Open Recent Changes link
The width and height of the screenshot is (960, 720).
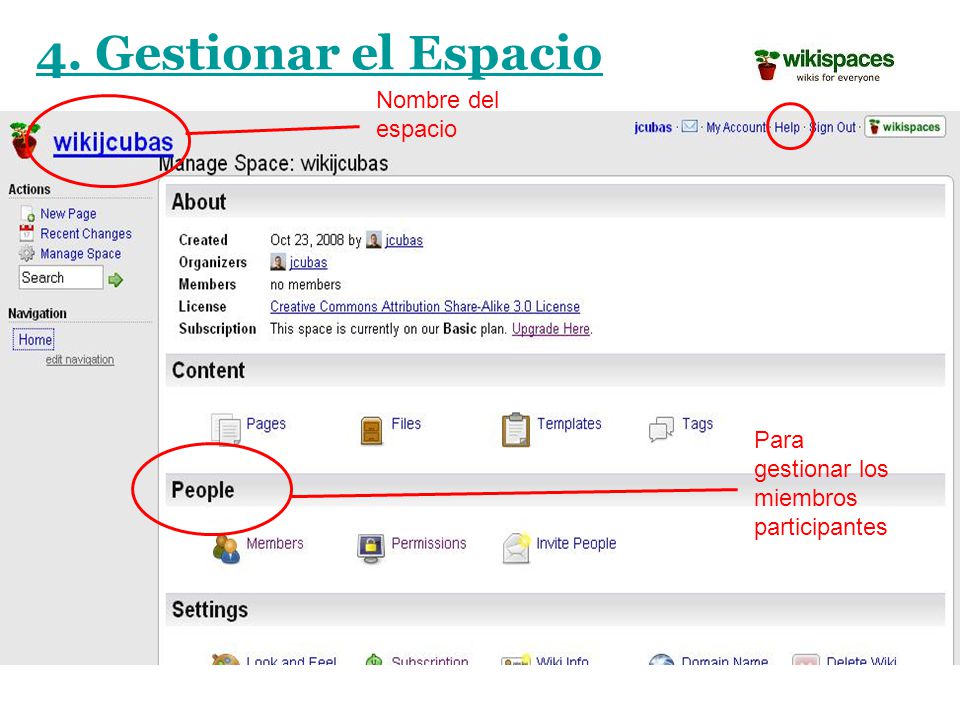[86, 234]
